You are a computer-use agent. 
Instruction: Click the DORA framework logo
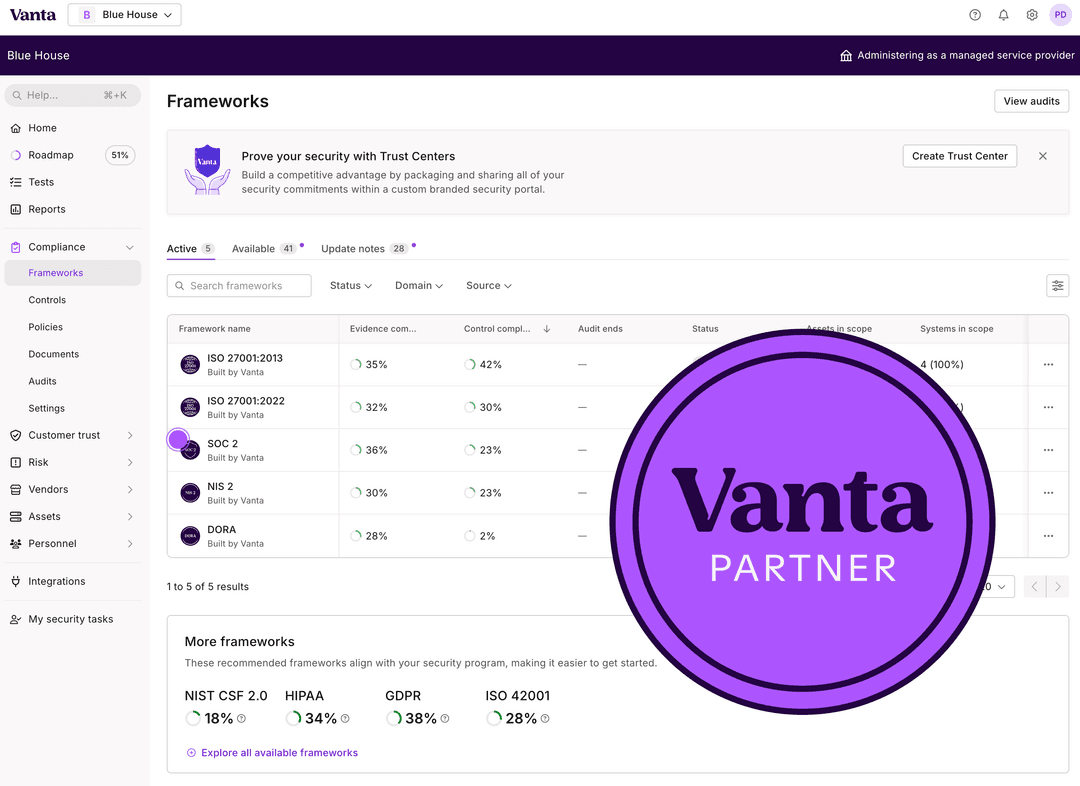click(190, 536)
